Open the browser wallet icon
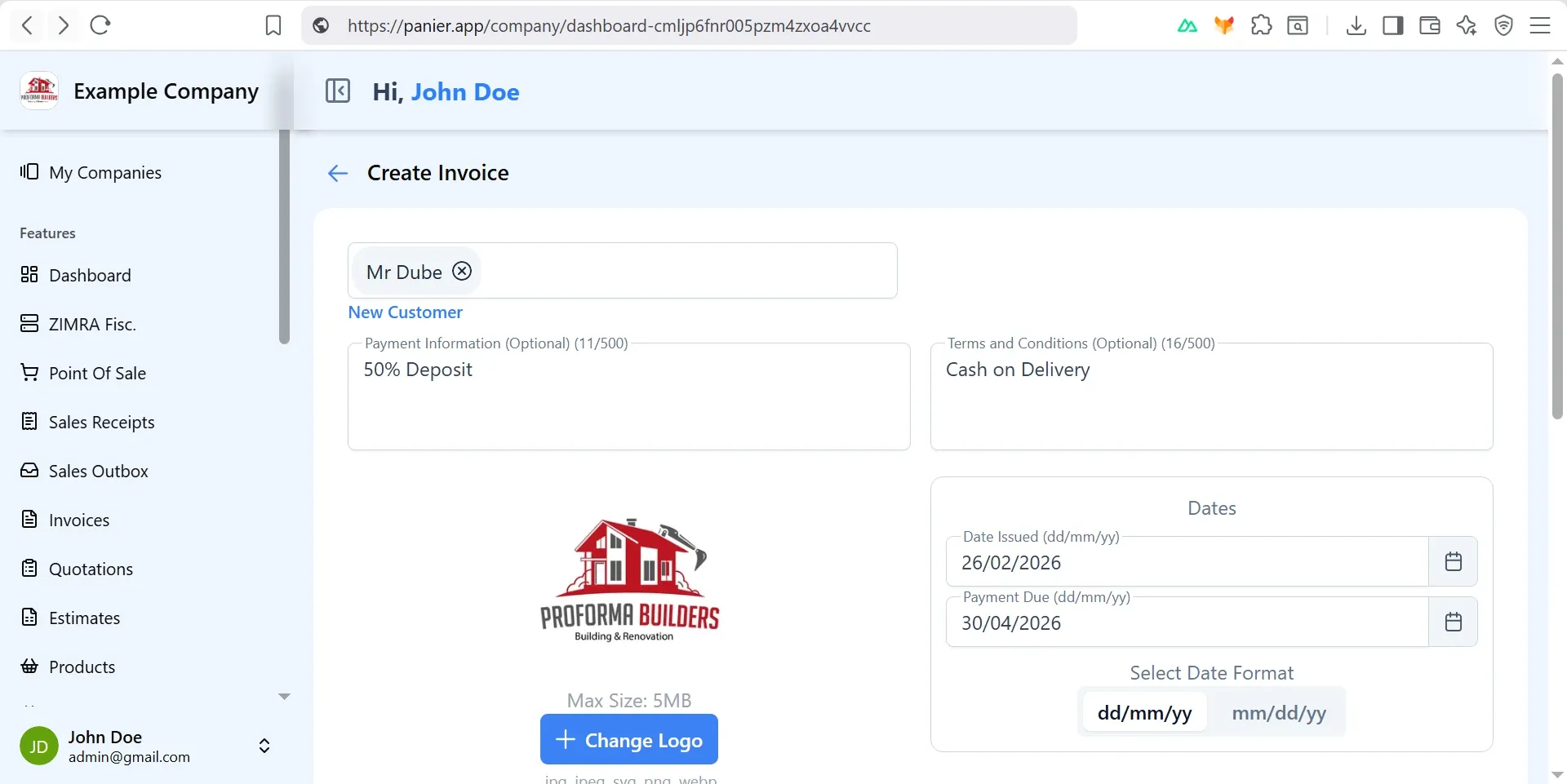The width and height of the screenshot is (1567, 784). coord(1430,26)
